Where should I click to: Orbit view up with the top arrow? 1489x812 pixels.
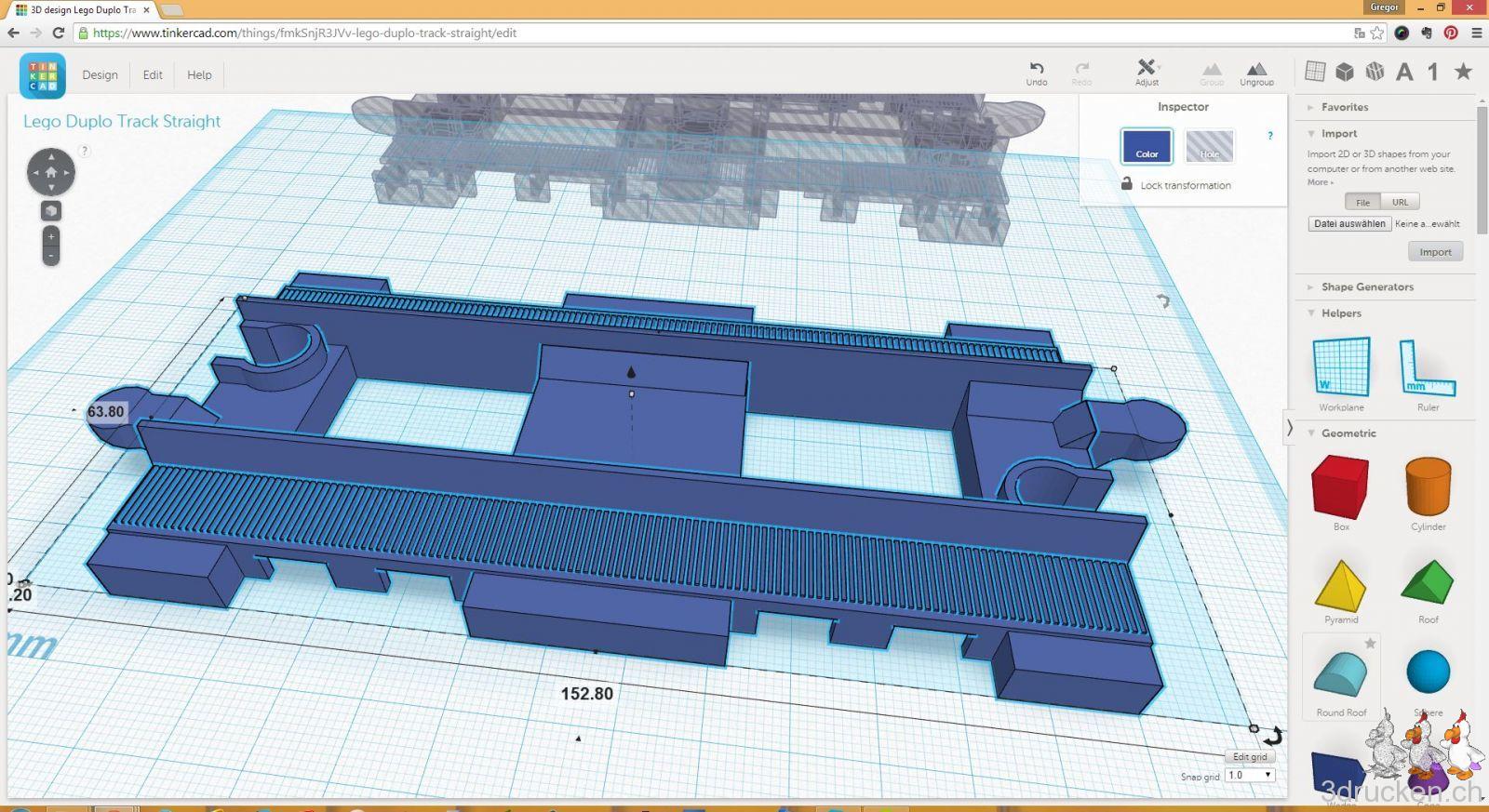tap(51, 157)
